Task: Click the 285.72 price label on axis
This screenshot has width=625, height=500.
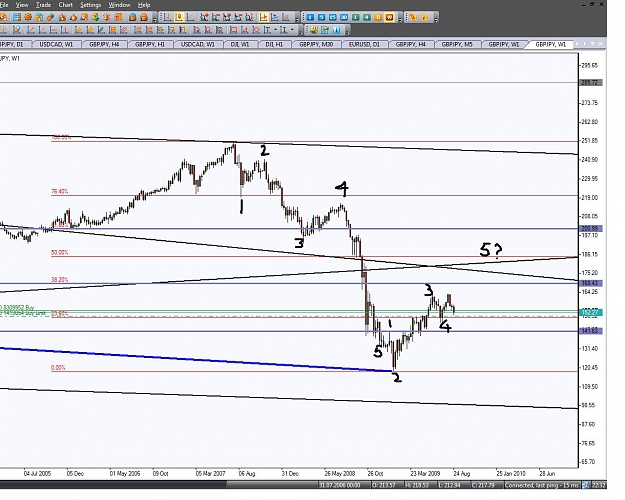Action: click(590, 83)
